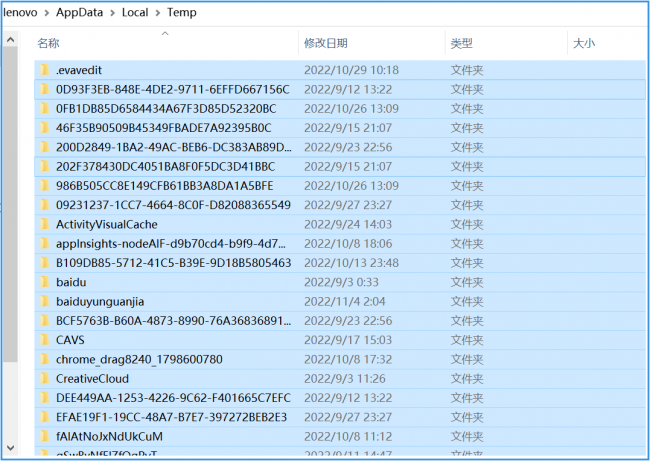The image size is (650, 461).
Task: Click the fAlAtNoJxNdUkCuM folder icon
Action: coord(45,436)
